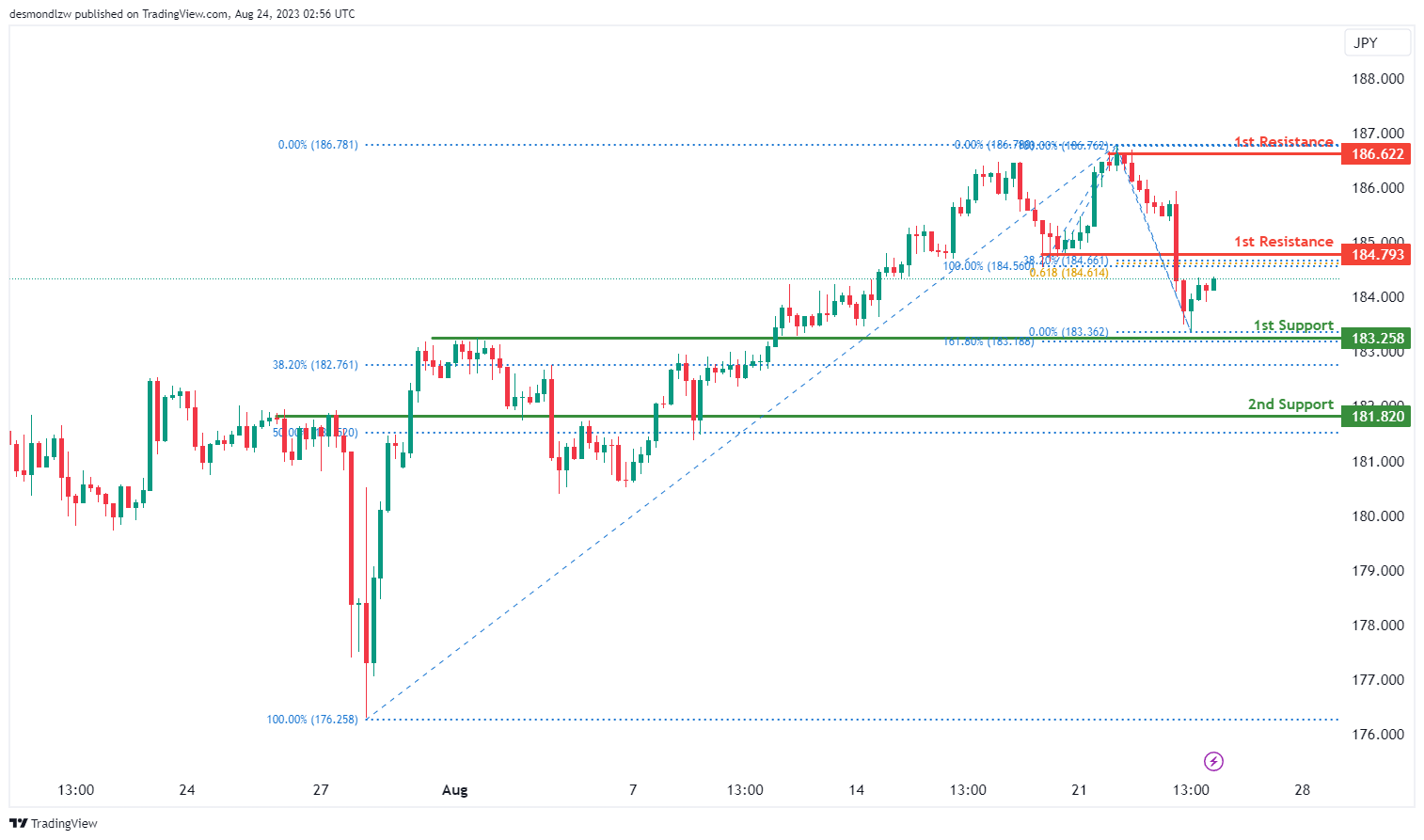Image resolution: width=1424 pixels, height=840 pixels.
Task: Click the "21" date on time axis
Action: tap(1079, 790)
